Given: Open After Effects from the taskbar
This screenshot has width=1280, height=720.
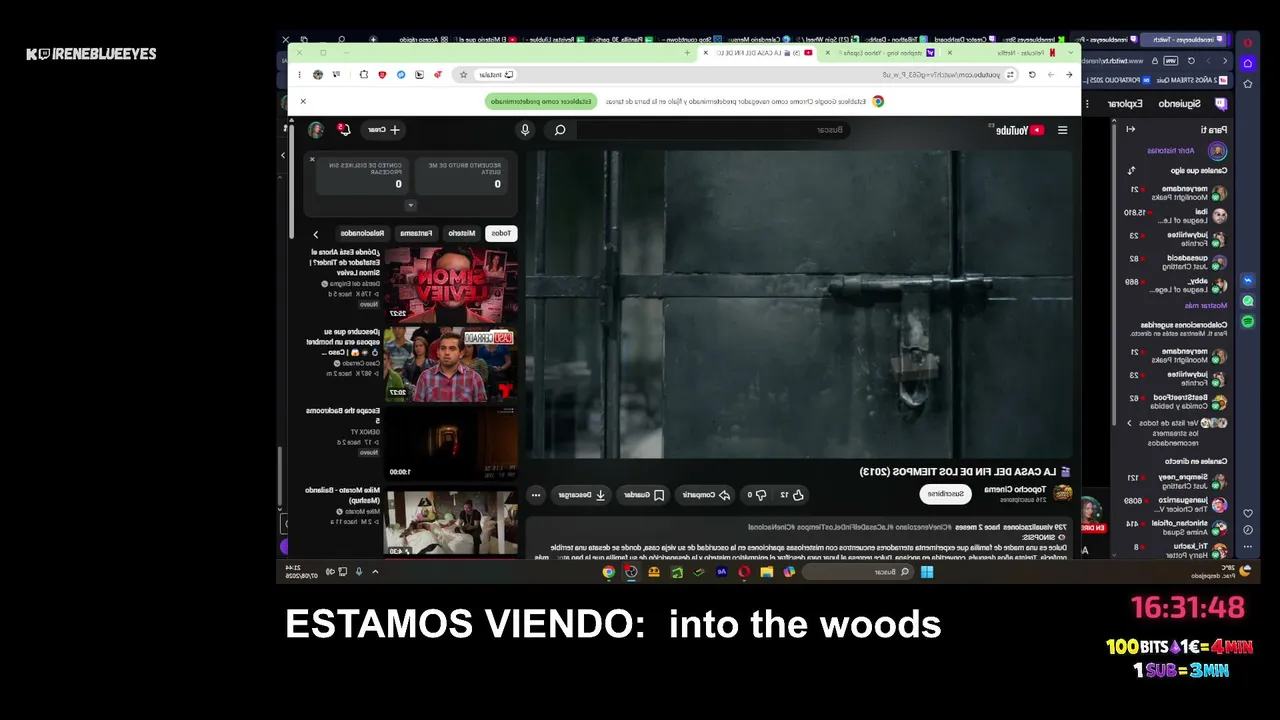Looking at the screenshot, I should click(722, 572).
